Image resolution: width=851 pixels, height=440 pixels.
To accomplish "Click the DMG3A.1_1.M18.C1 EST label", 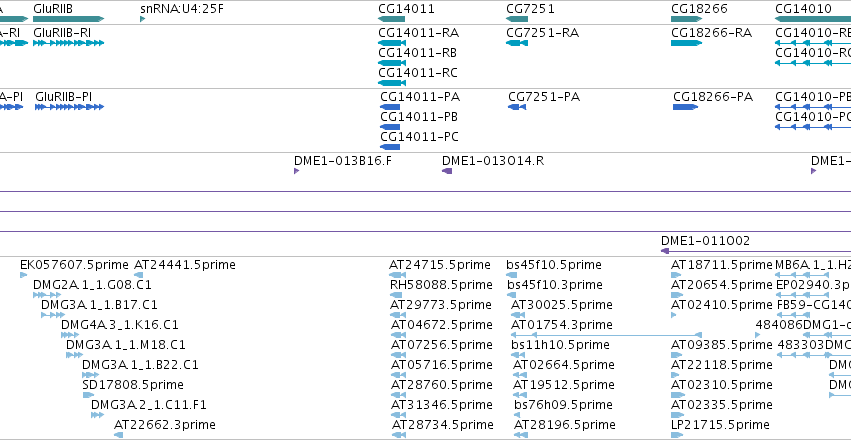I will (126, 345).
